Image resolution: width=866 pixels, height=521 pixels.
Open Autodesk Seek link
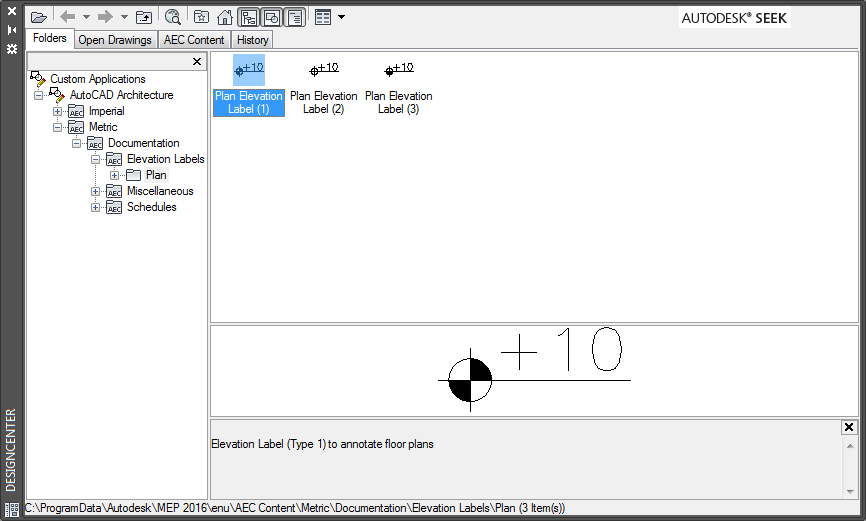pyautogui.click(x=734, y=18)
